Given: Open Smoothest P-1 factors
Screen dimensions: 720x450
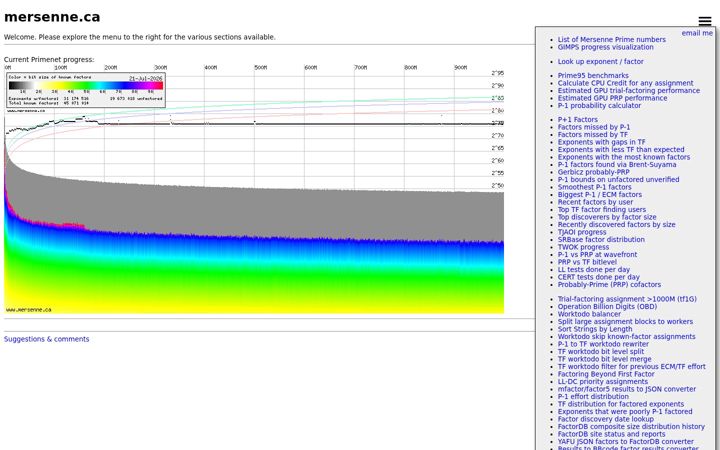Looking at the screenshot, I should coord(595,187).
